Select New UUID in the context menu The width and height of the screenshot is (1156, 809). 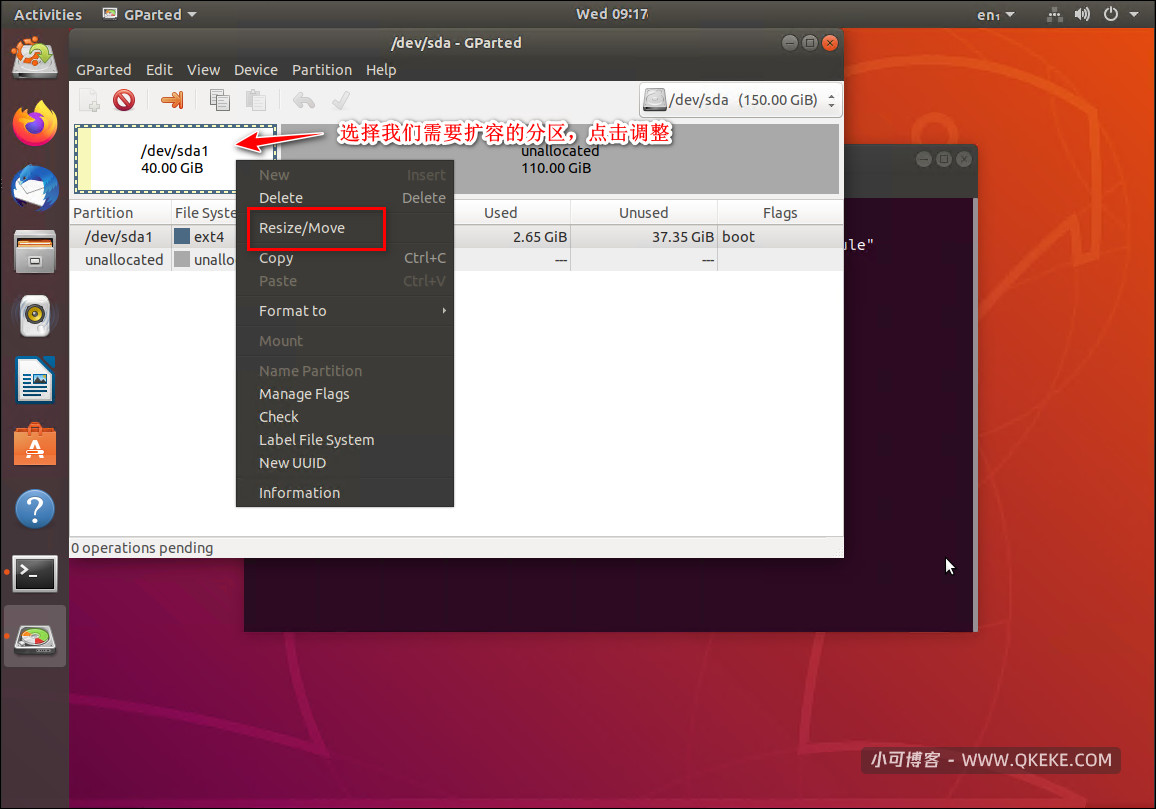tap(344, 463)
